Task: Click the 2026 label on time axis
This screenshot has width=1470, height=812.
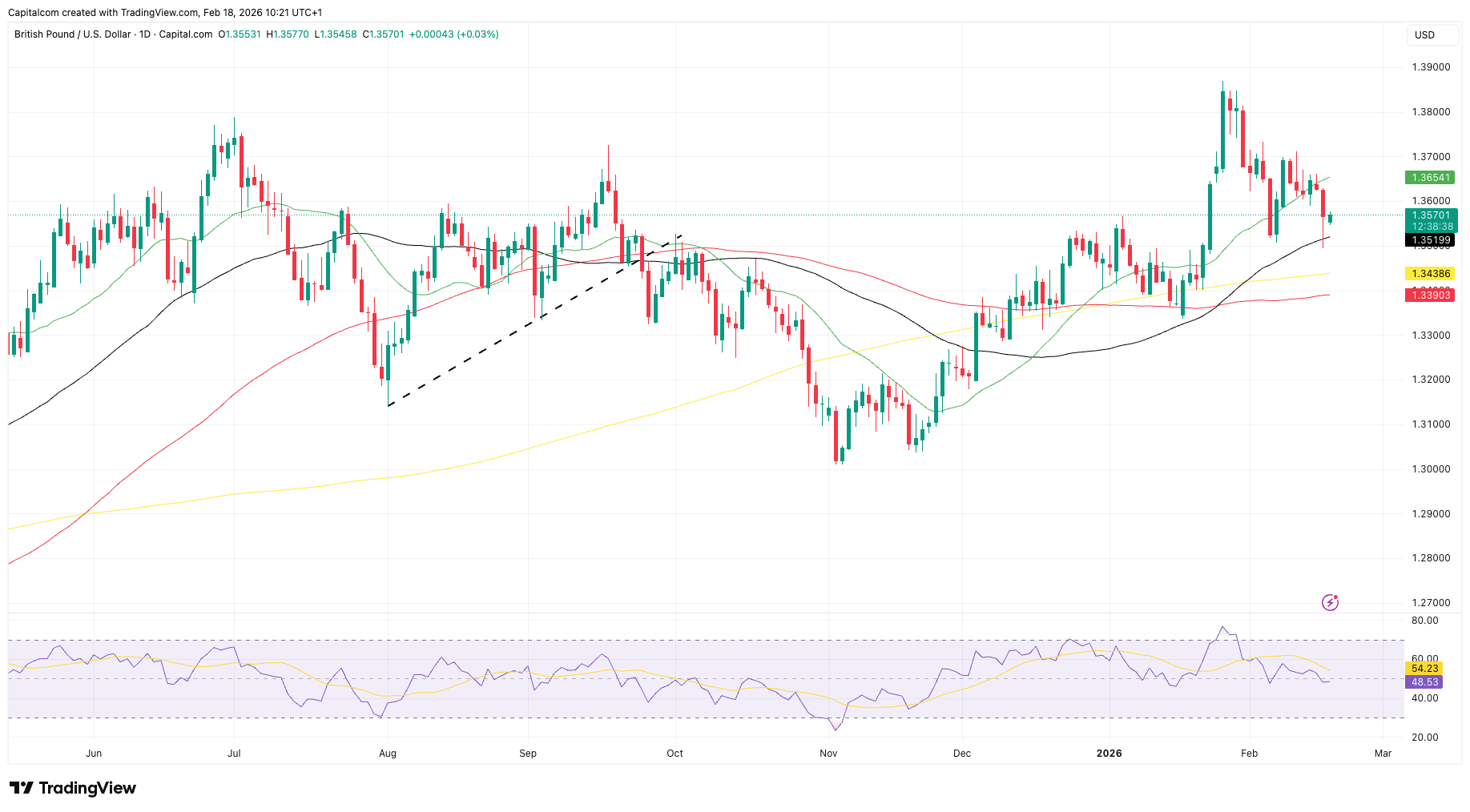Action: (x=1109, y=754)
